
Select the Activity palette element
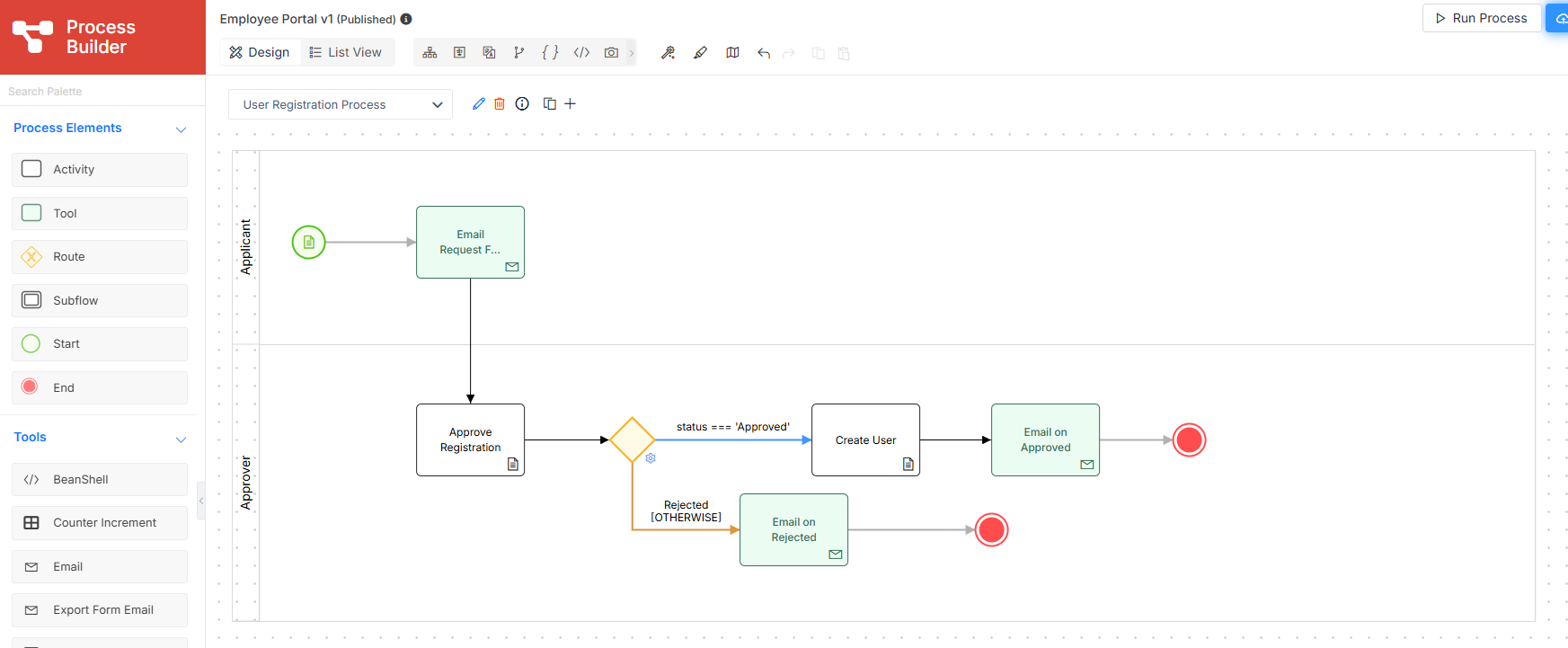pyautogui.click(x=100, y=170)
